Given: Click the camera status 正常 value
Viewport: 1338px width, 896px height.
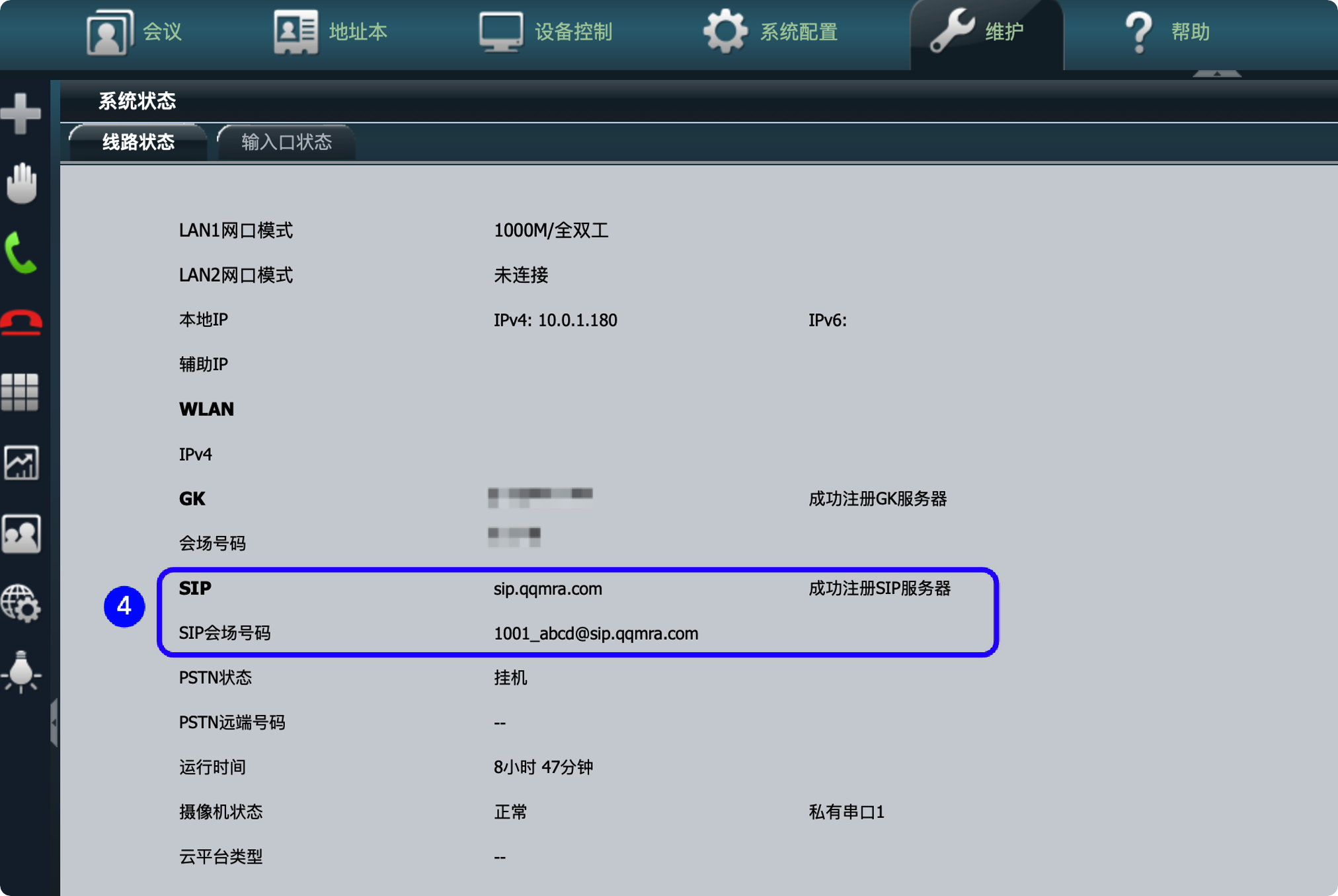Looking at the screenshot, I should click(510, 812).
